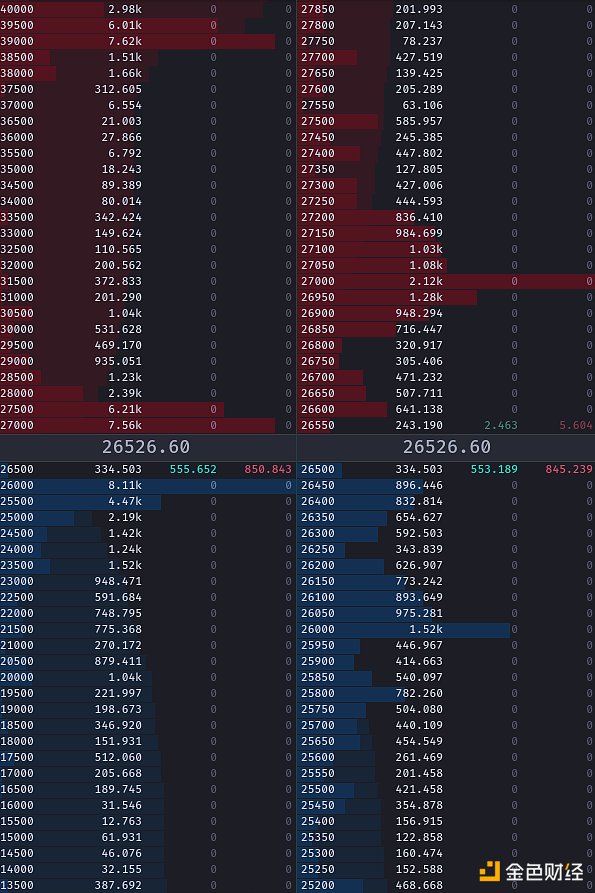Click the 26526.60 mid price in the left panel
This screenshot has width=595, height=893.
point(146,447)
